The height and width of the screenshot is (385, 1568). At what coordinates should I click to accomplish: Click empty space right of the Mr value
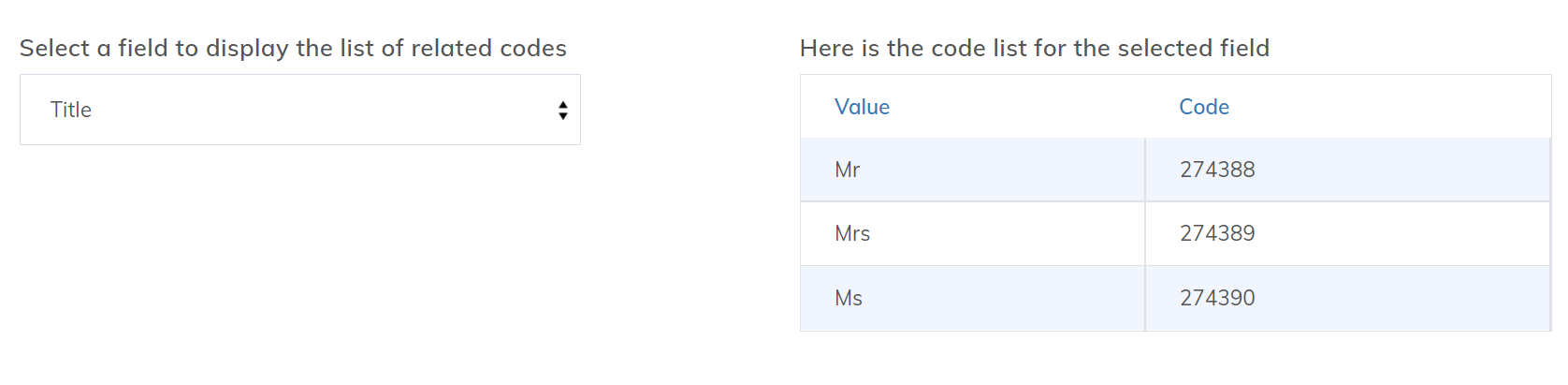(x=1001, y=170)
